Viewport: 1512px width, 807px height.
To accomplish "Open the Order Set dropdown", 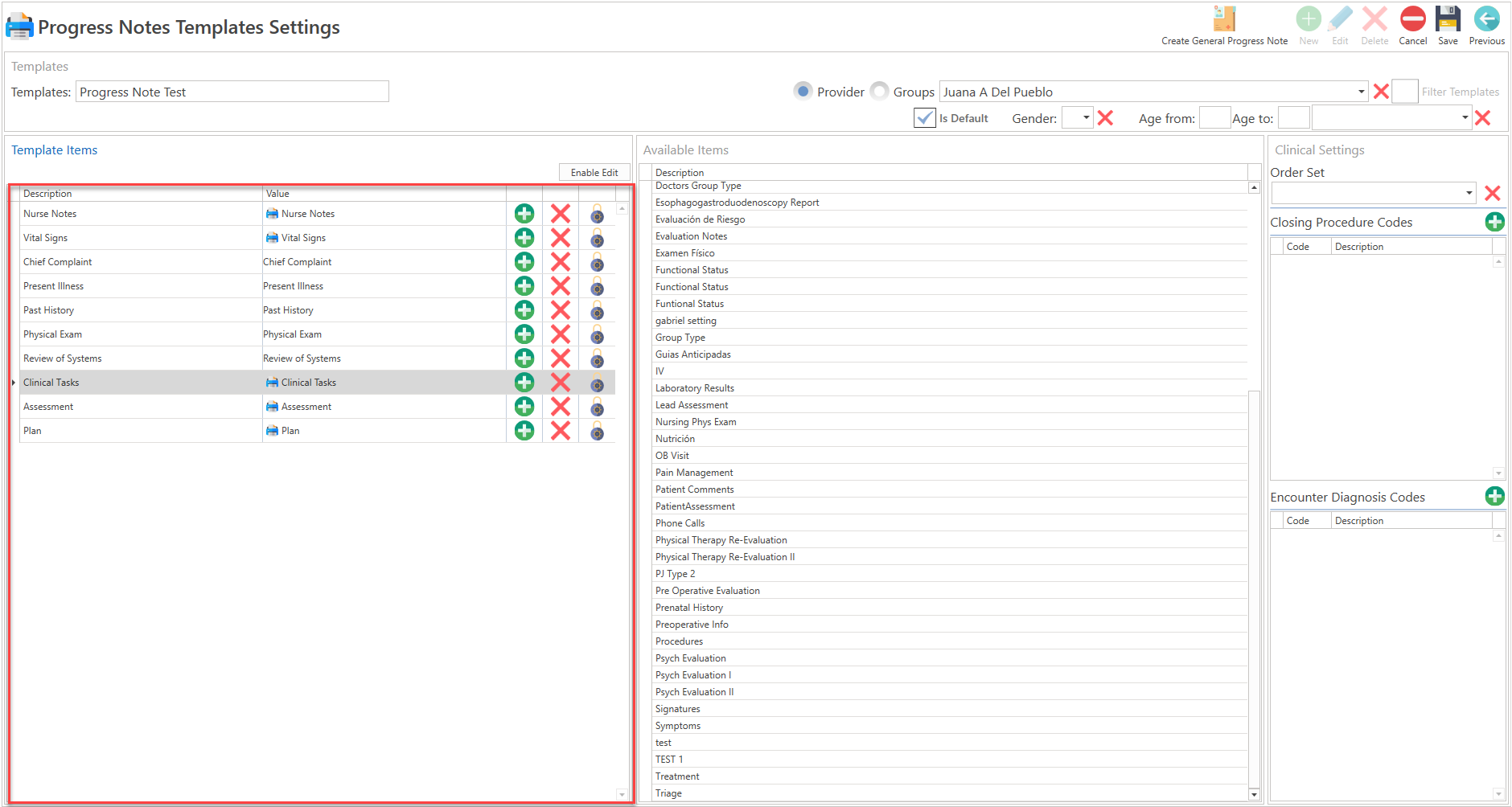I will pos(1469,193).
